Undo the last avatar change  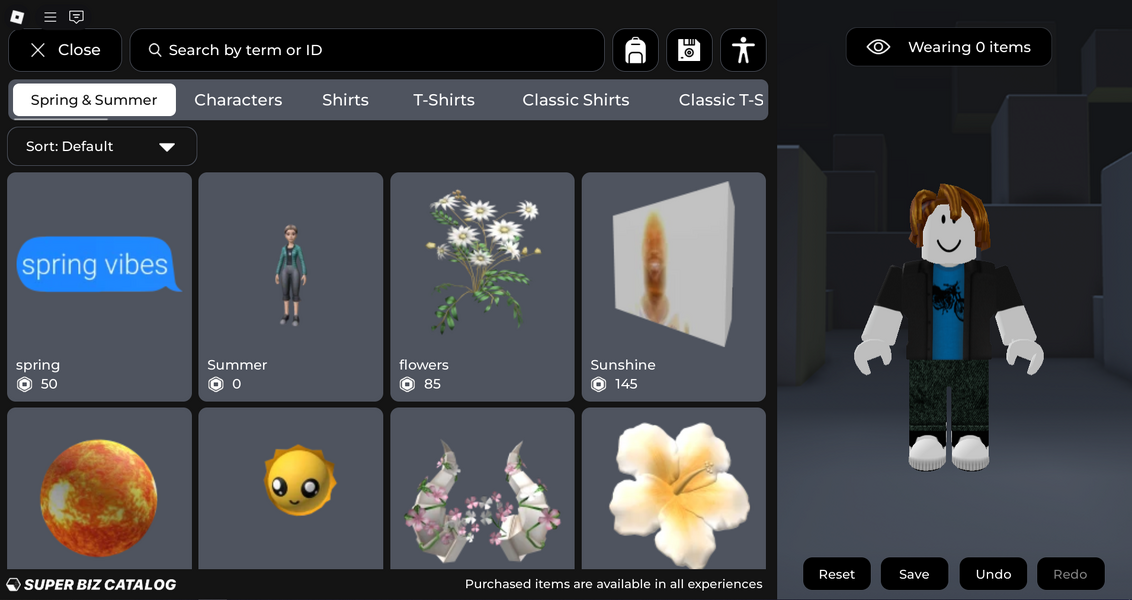click(x=993, y=574)
